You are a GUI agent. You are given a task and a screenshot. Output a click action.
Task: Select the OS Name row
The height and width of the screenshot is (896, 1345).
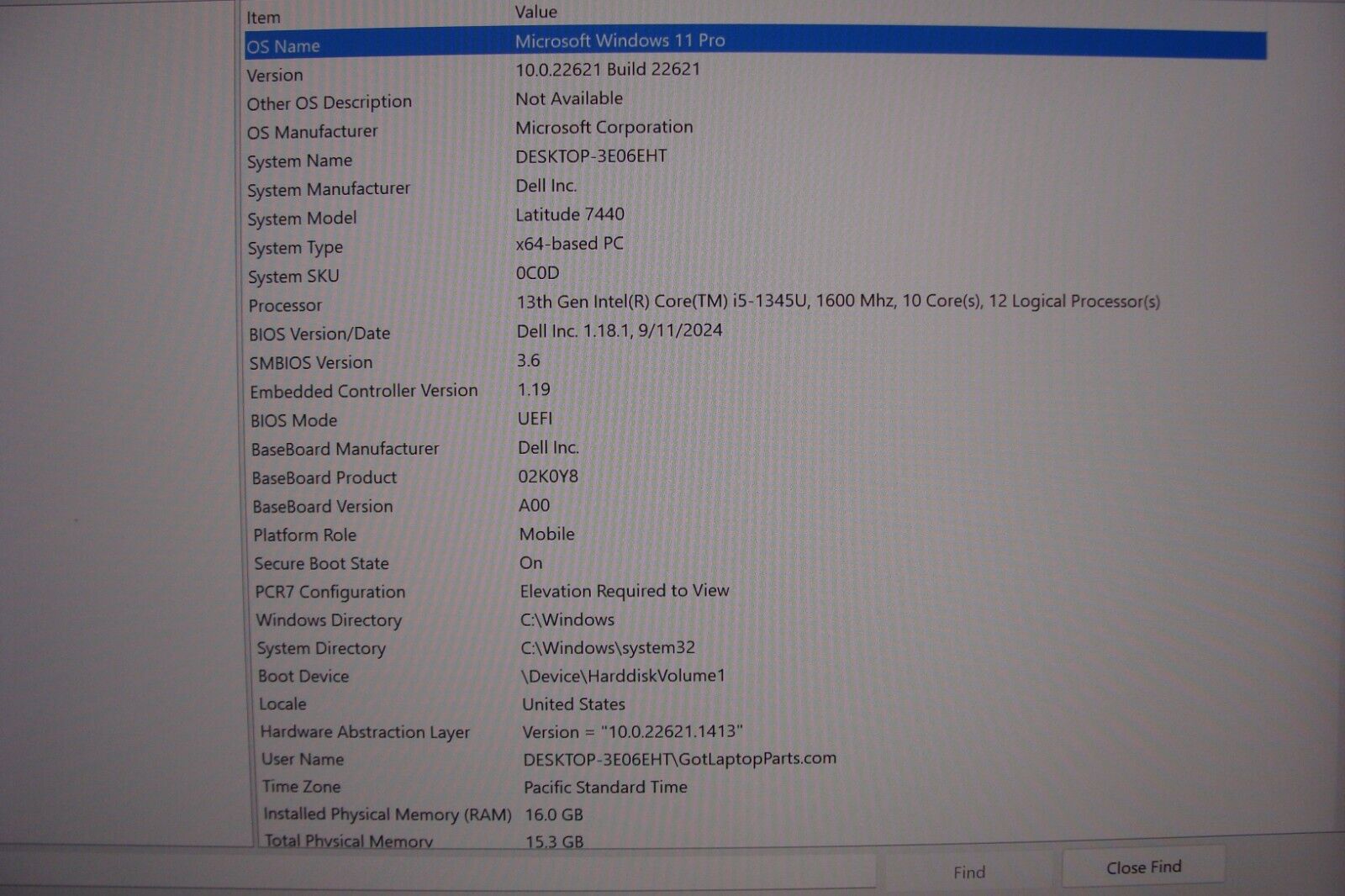(755, 43)
